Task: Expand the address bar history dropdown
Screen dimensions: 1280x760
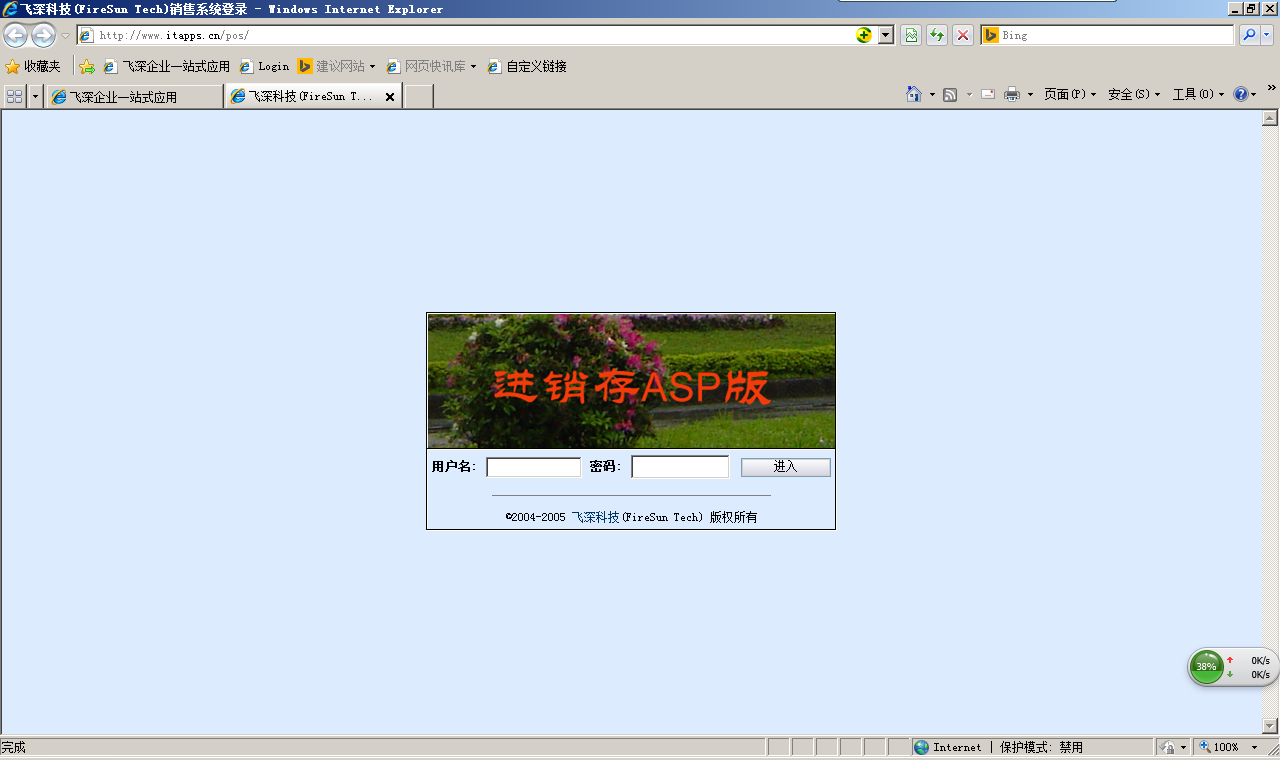Action: tap(886, 36)
